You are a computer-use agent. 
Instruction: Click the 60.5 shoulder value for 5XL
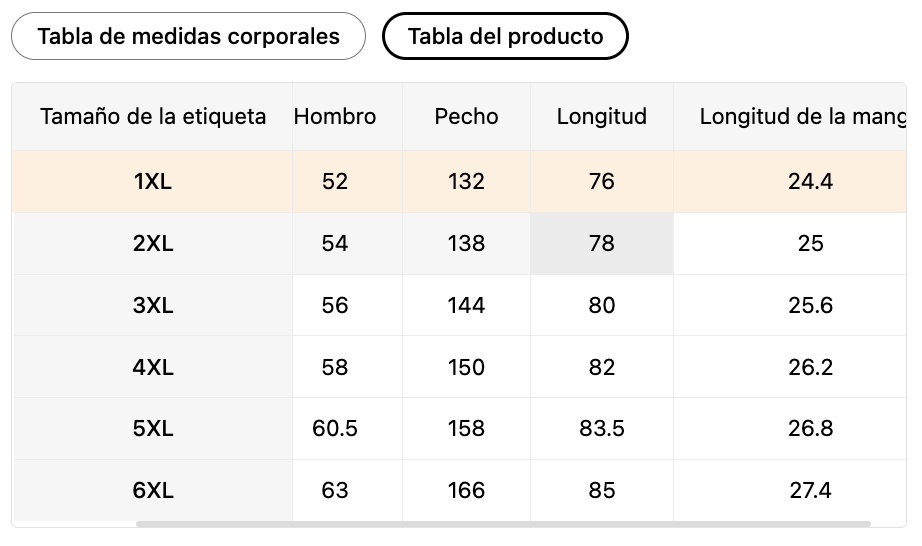point(335,428)
